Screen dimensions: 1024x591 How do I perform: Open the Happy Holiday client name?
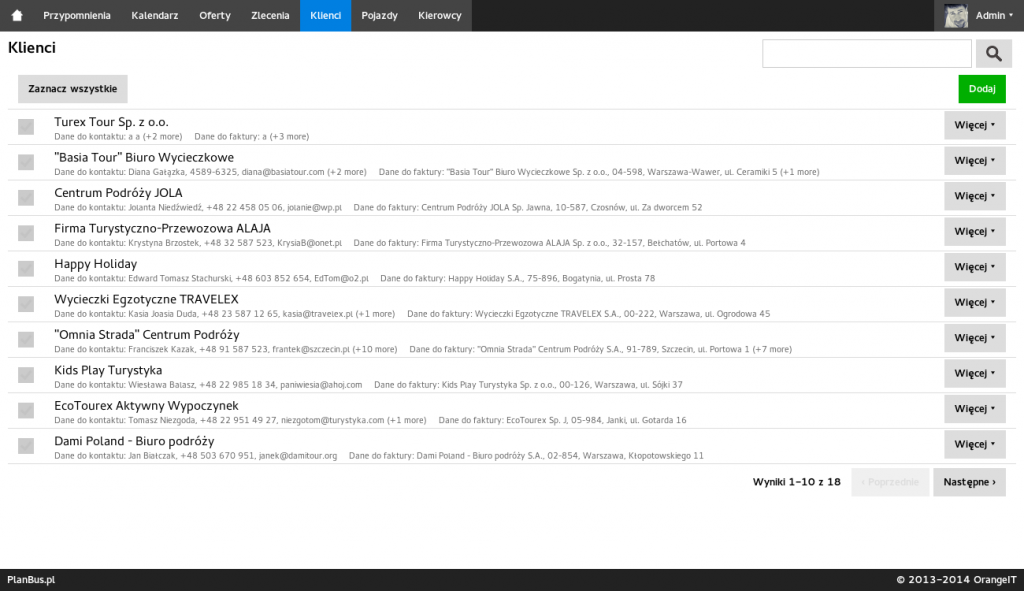pos(95,264)
